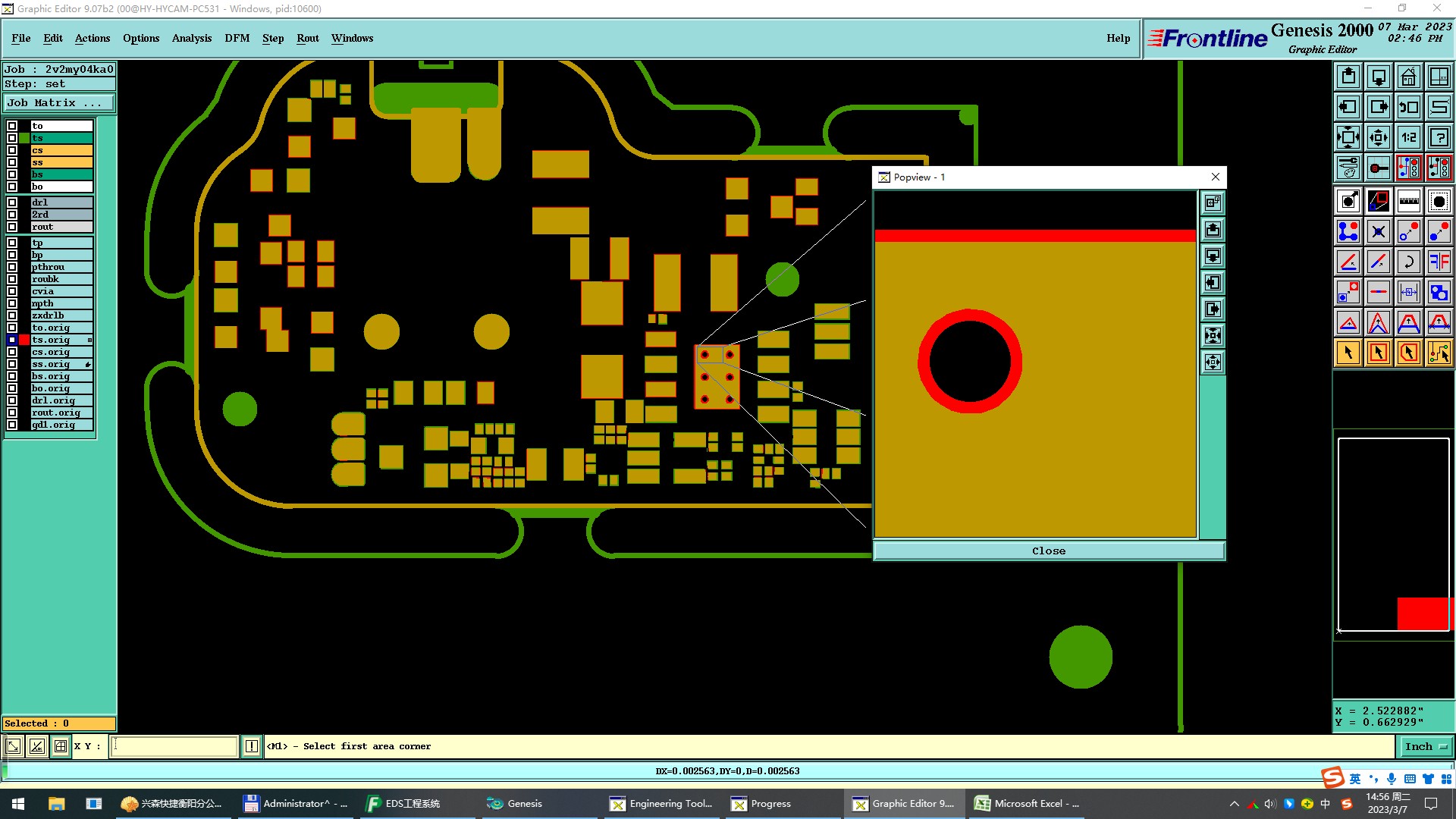This screenshot has height=819, width=1456.
Task: Toggle checkbox for the rout layer
Action: point(12,227)
